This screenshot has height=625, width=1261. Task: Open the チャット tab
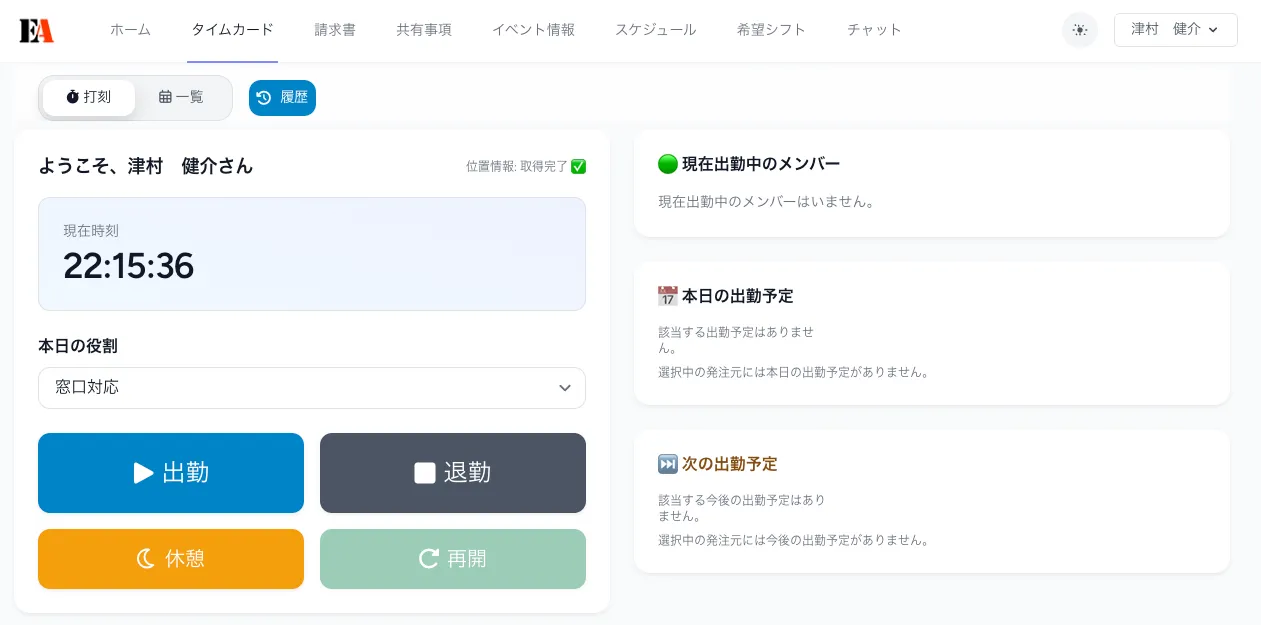click(873, 30)
